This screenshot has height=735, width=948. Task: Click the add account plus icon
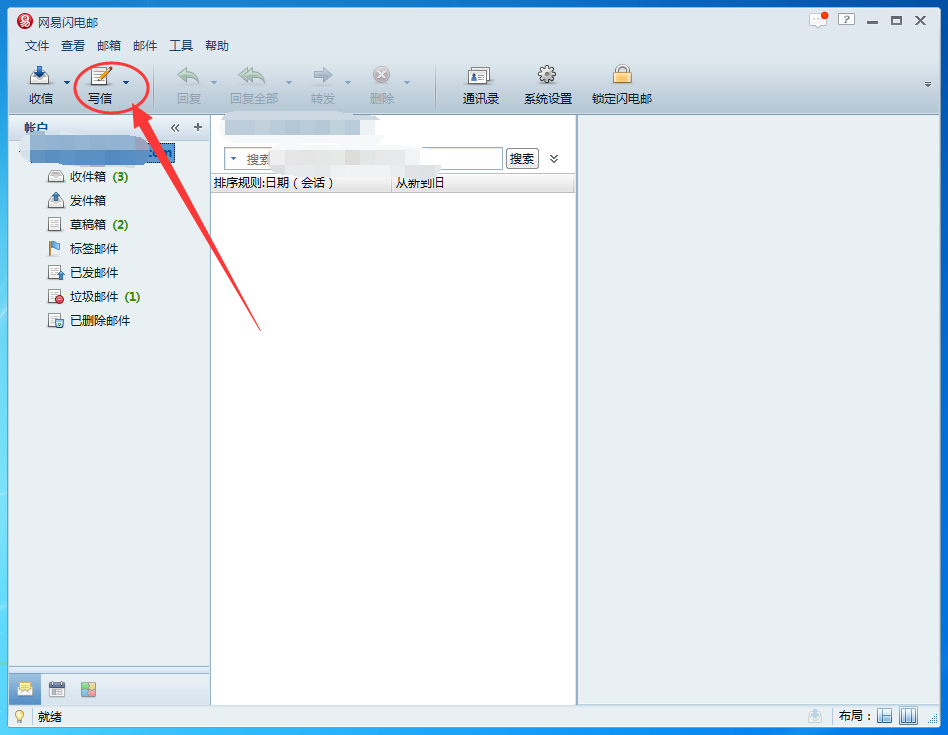click(197, 127)
